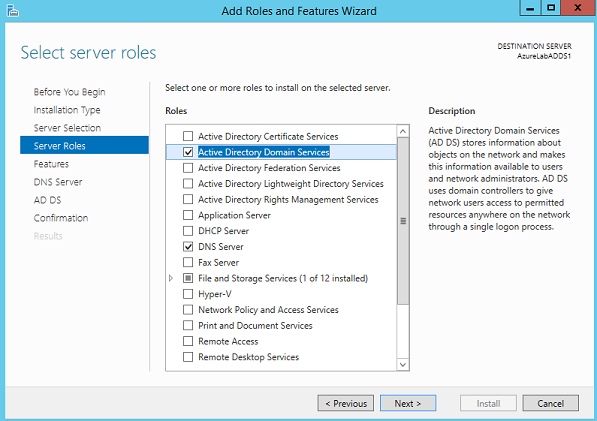Click the wizard icon in the title bar
The image size is (597, 421).
[x=13, y=11]
